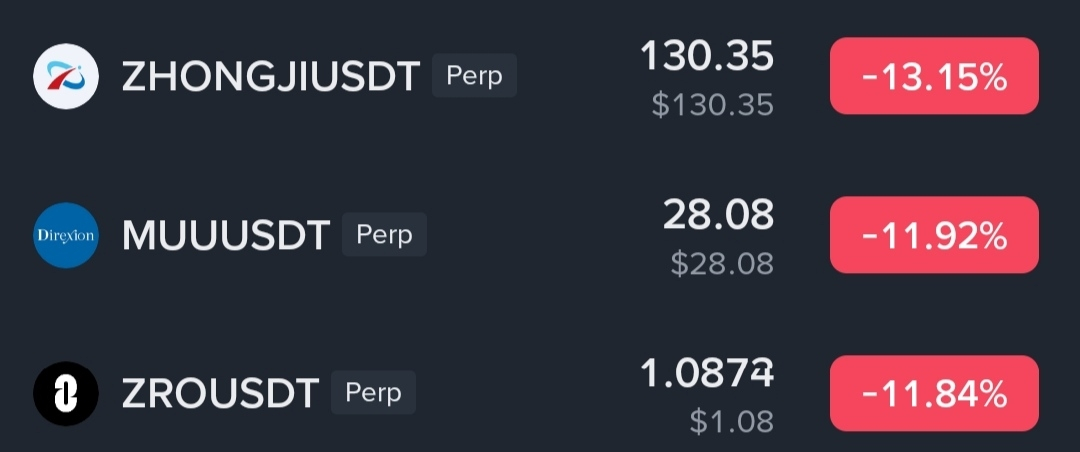The width and height of the screenshot is (1080, 452).
Task: Tap the $28.08 fiat value
Action: [723, 263]
